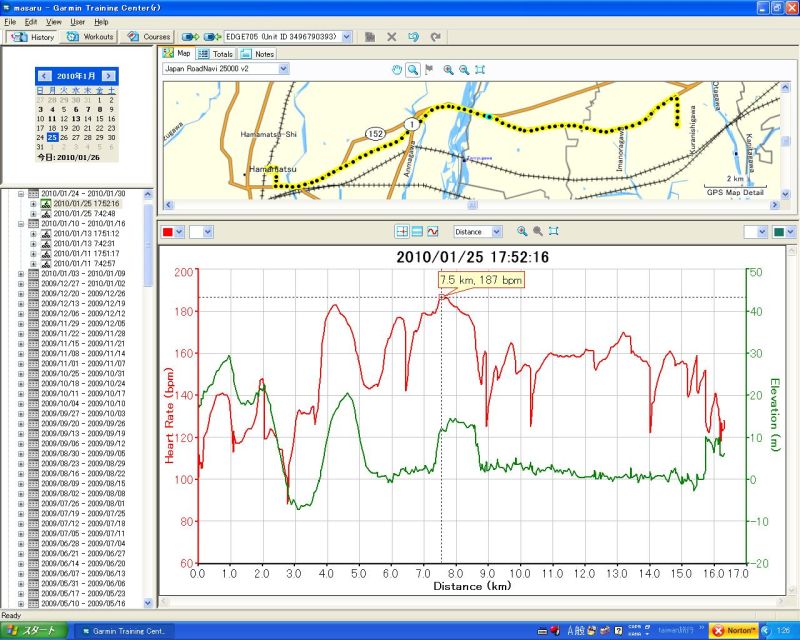Toggle the chart crosshair cursor mode
Screen dimensions: 800x640
[402, 231]
